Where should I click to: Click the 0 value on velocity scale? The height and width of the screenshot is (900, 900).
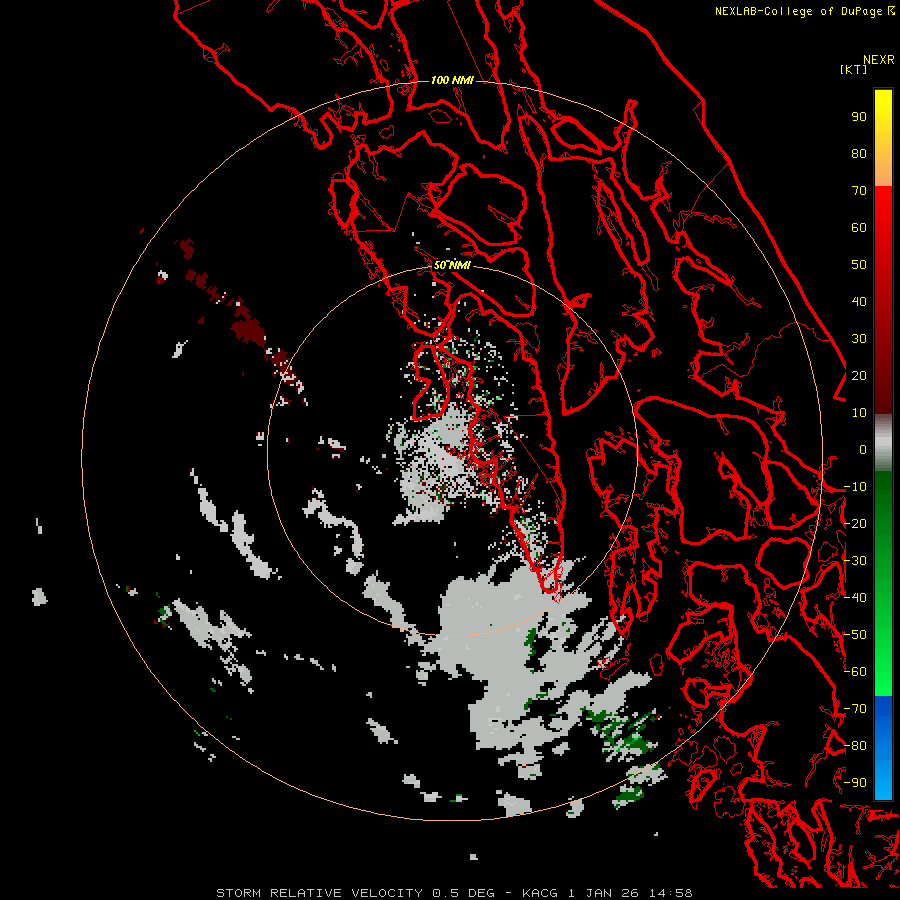863,450
